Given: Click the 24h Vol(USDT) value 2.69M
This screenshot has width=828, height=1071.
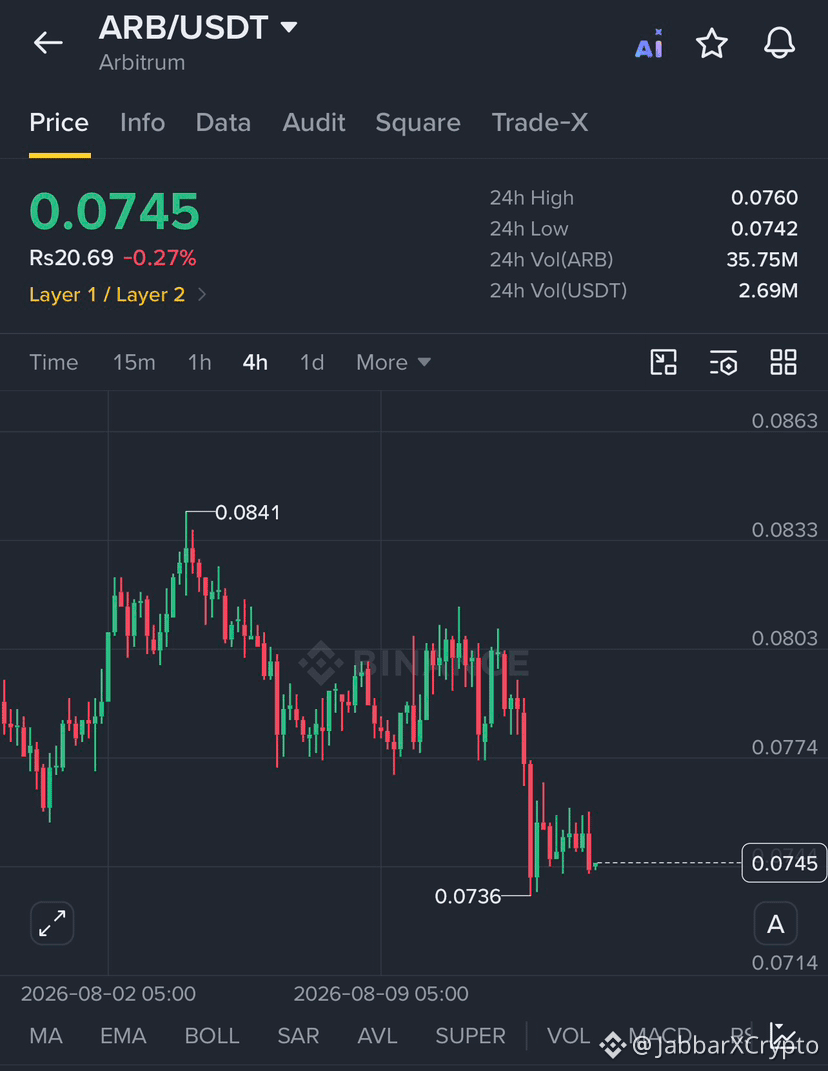Looking at the screenshot, I should [x=768, y=290].
